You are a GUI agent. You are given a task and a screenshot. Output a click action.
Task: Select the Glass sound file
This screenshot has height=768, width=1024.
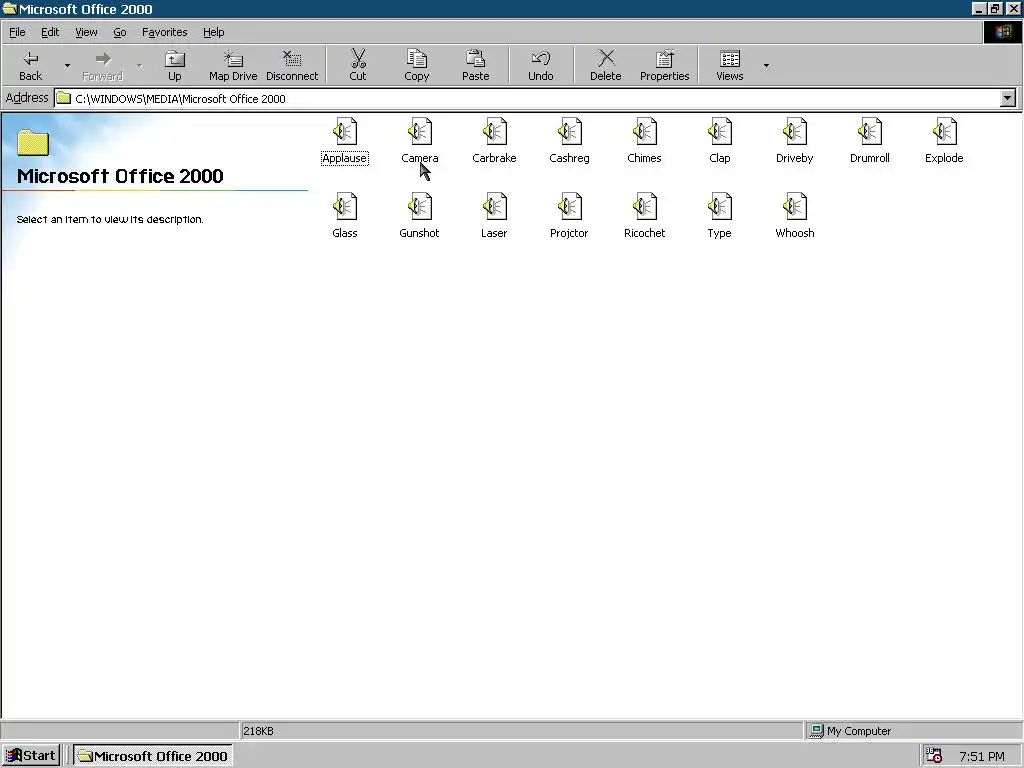point(345,216)
